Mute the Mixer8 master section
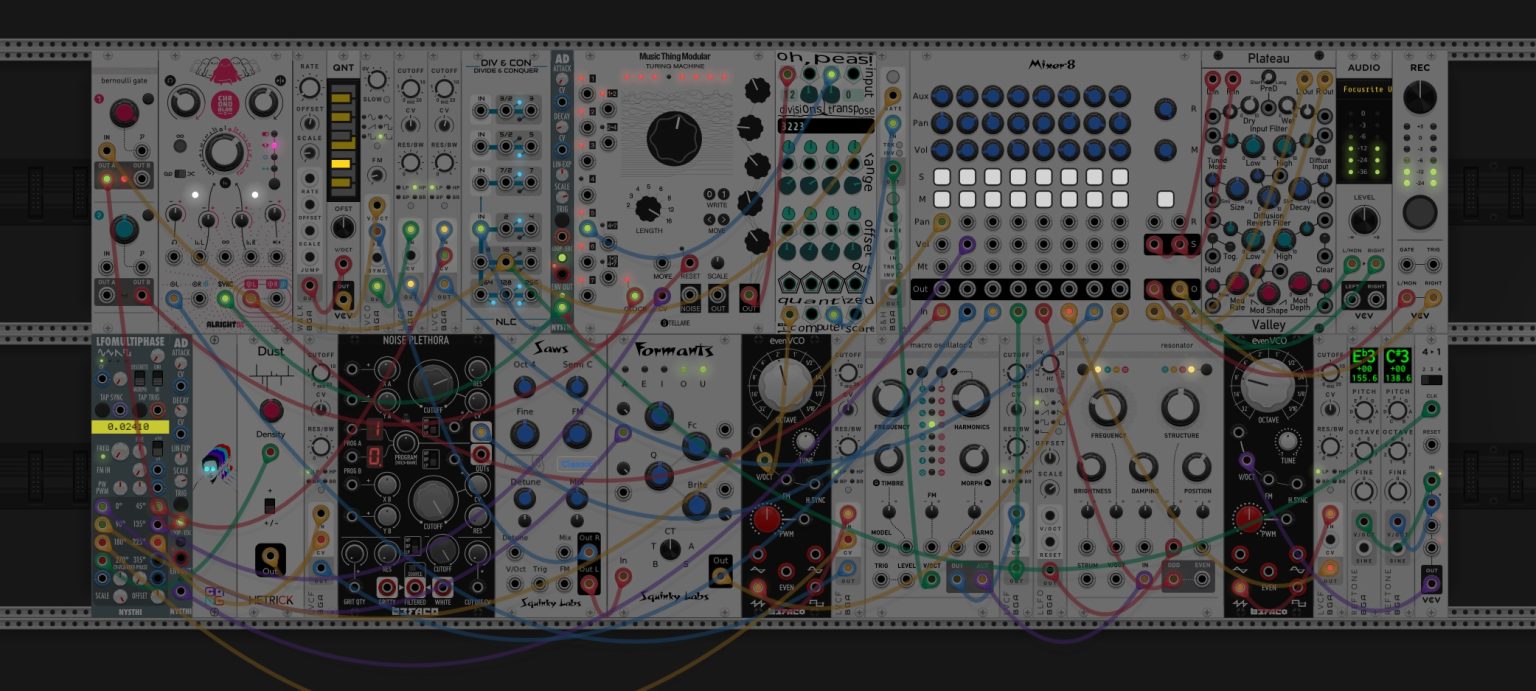This screenshot has height=691, width=1536. [1165, 199]
